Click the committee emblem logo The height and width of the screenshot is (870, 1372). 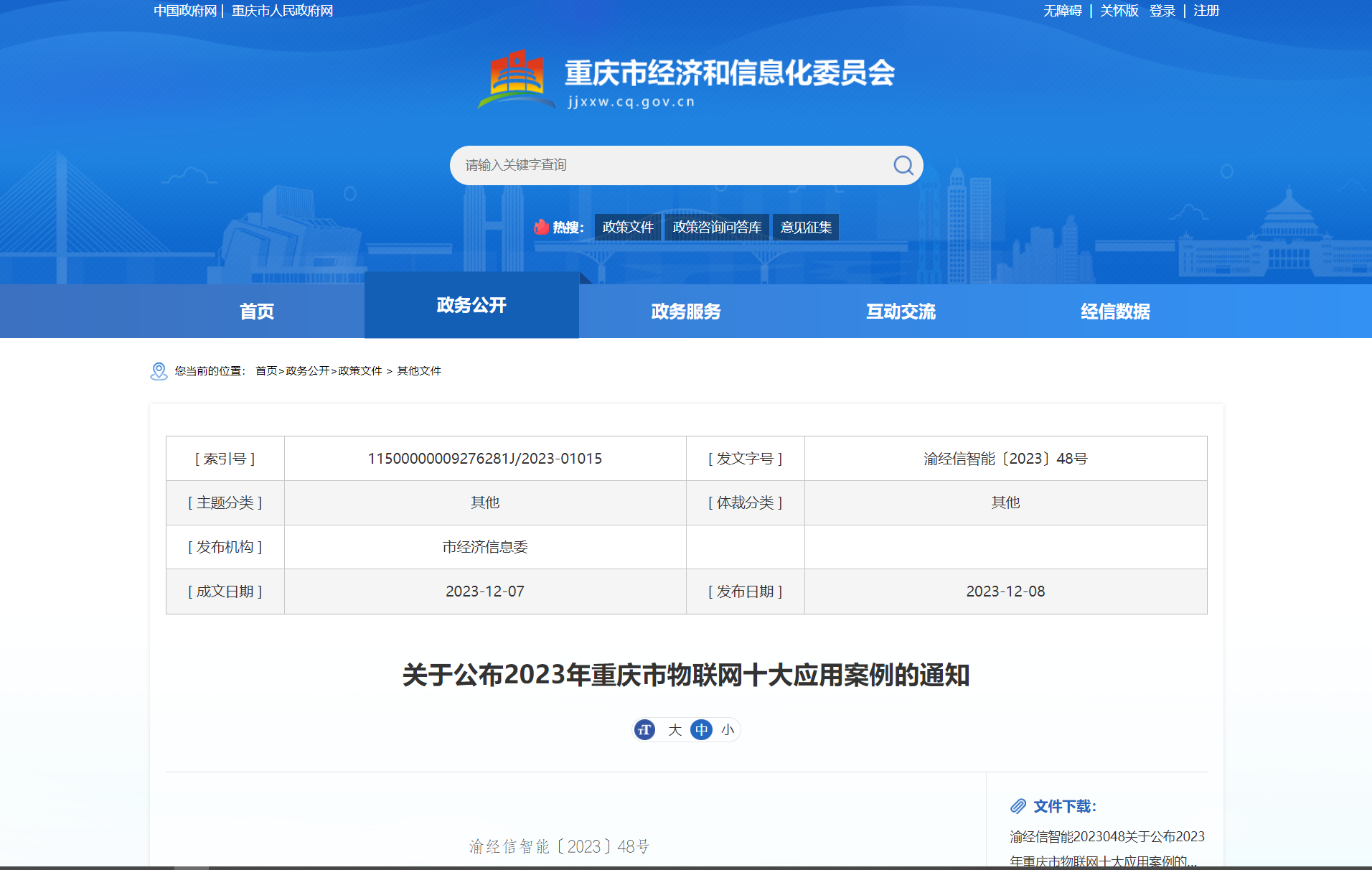point(516,79)
